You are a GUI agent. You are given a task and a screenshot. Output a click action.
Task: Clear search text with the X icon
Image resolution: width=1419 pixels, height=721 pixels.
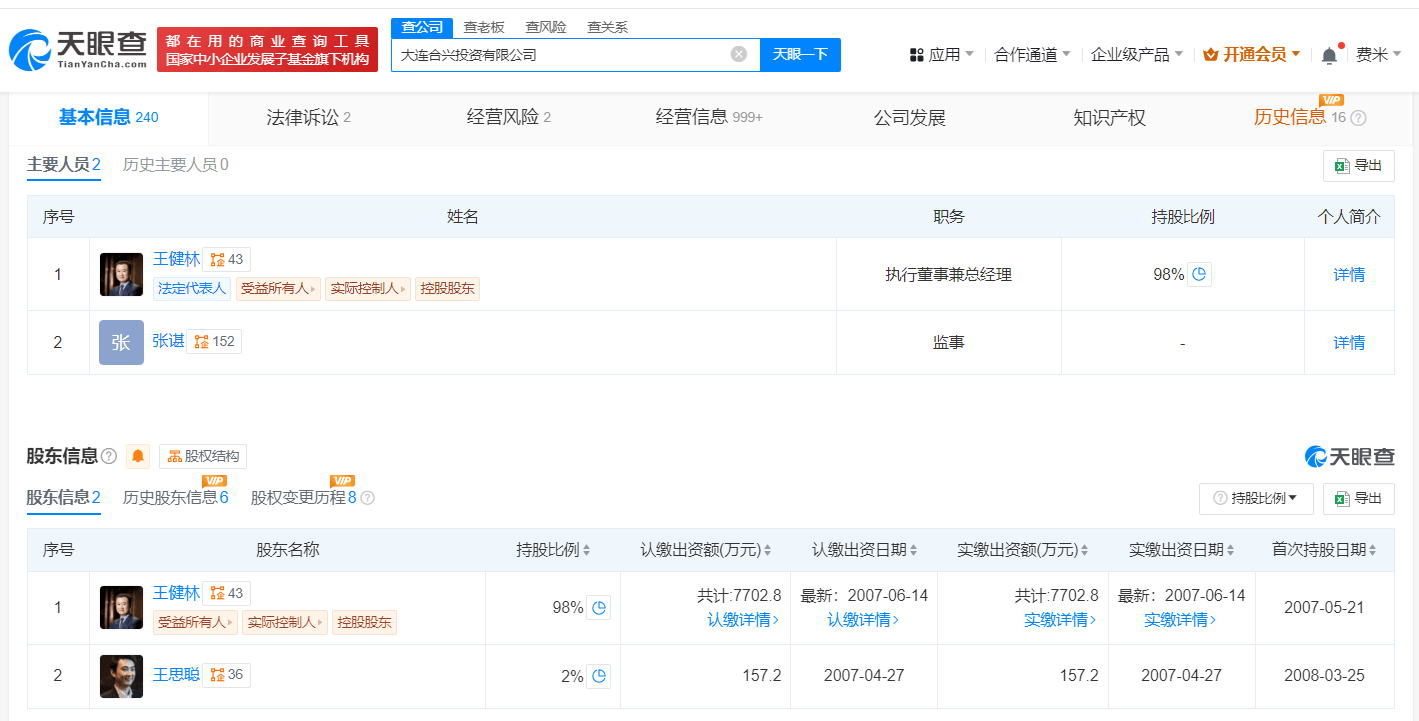(x=738, y=54)
